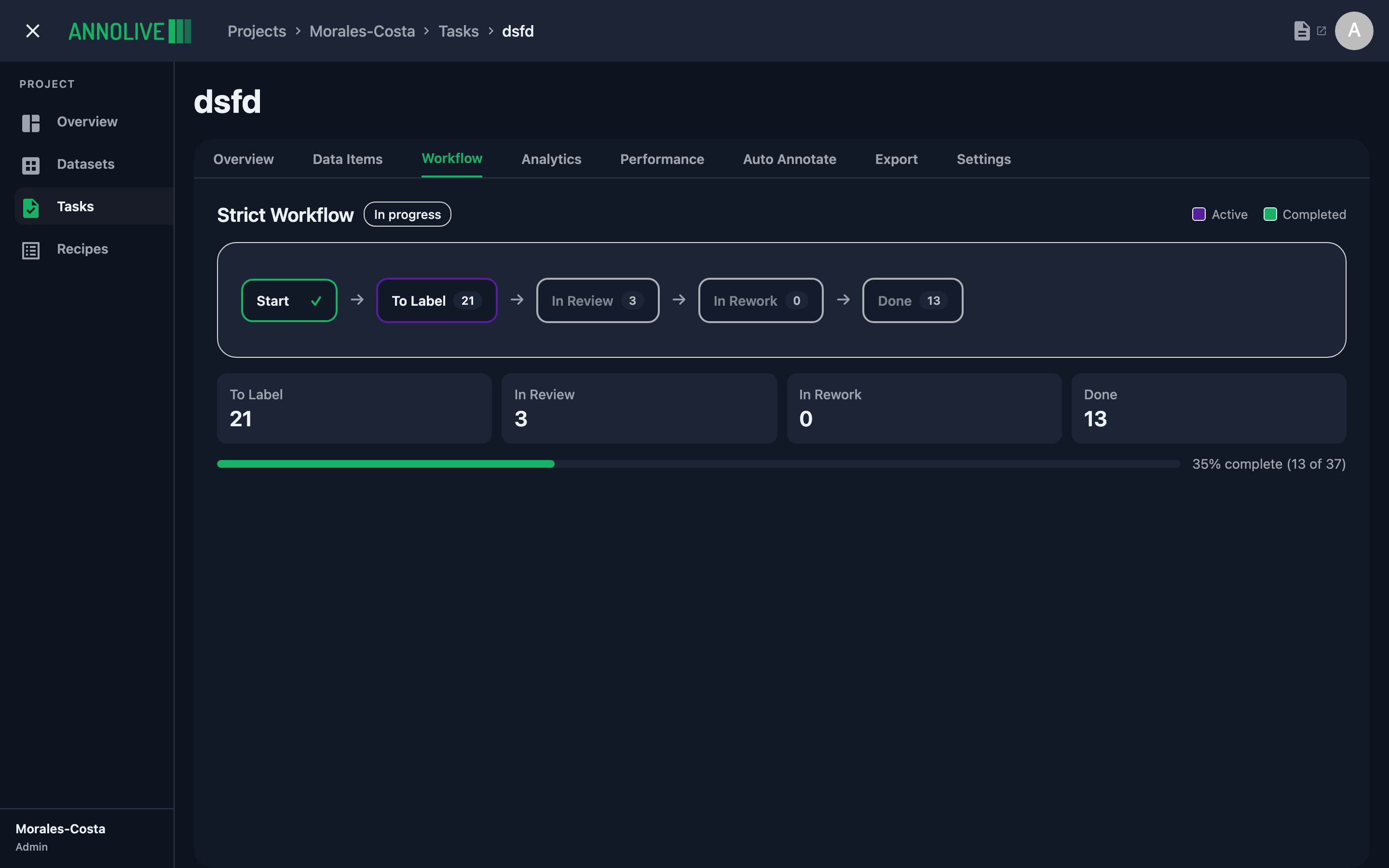1389x868 pixels.
Task: Click the chevron after Morales-Costa breadcrumb
Action: point(426,31)
